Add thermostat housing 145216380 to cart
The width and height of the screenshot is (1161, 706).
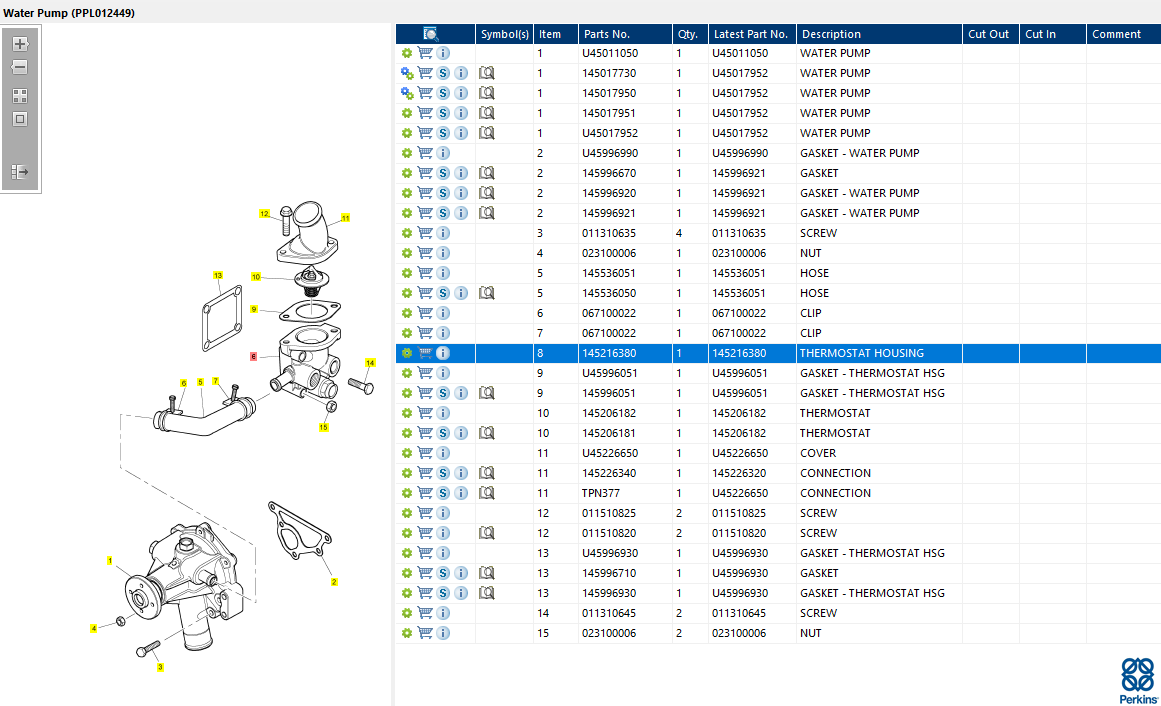pyautogui.click(x=425, y=353)
